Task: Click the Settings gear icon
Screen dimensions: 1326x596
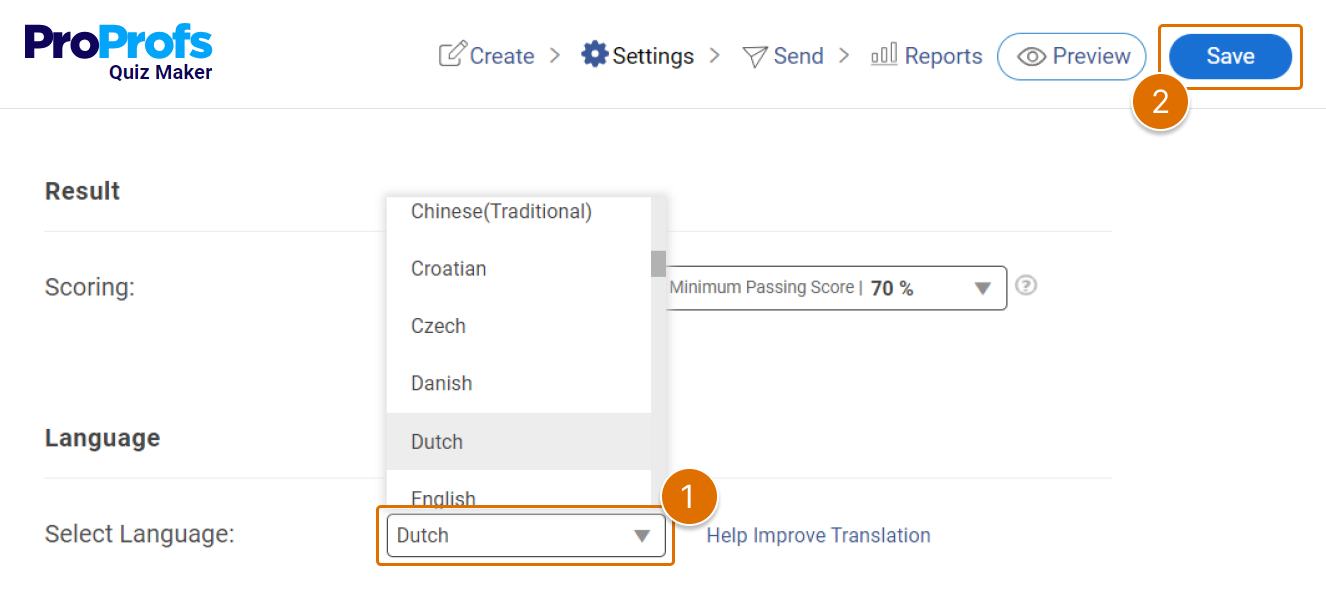Action: (595, 54)
